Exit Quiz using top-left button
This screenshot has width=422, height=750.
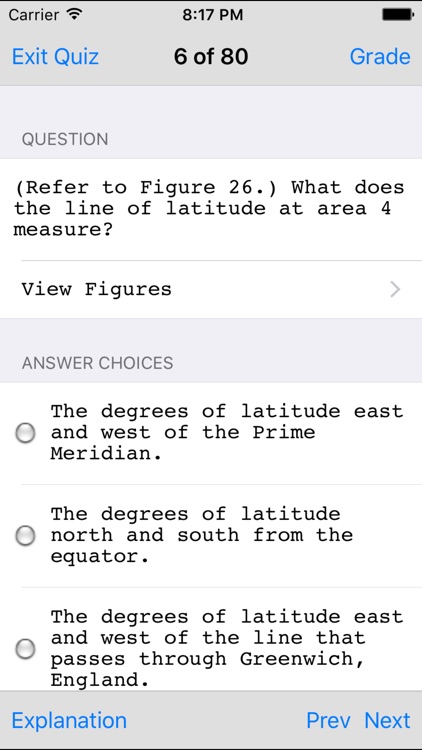56,56
